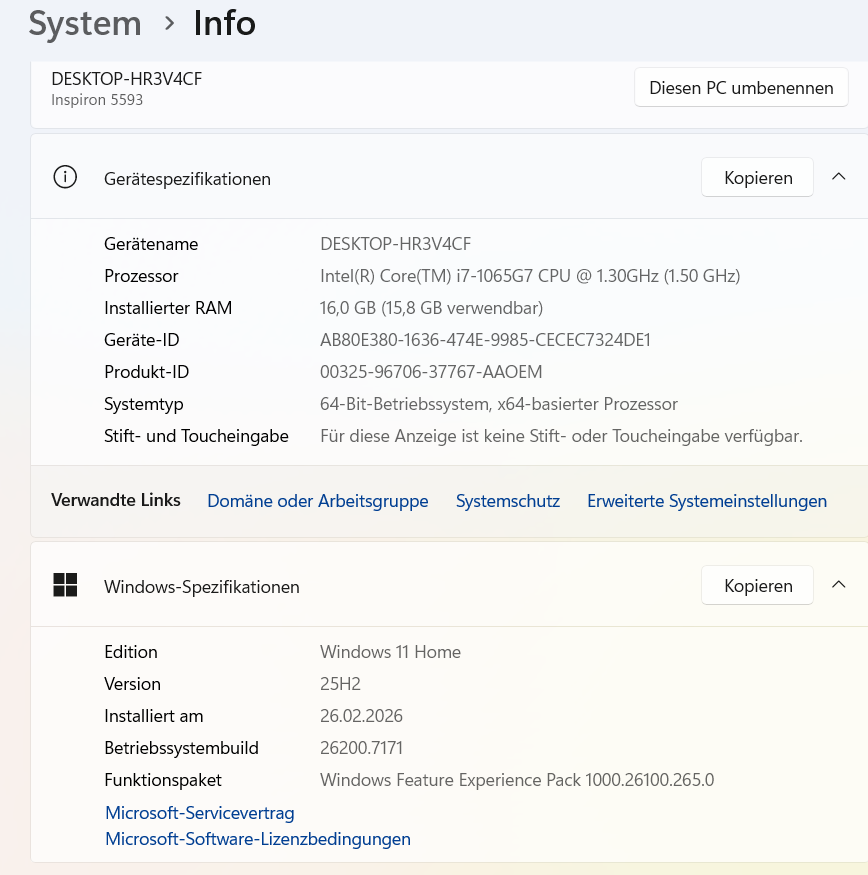Click the Installiert am label
Image resolution: width=868 pixels, height=875 pixels.
pyautogui.click(x=154, y=715)
